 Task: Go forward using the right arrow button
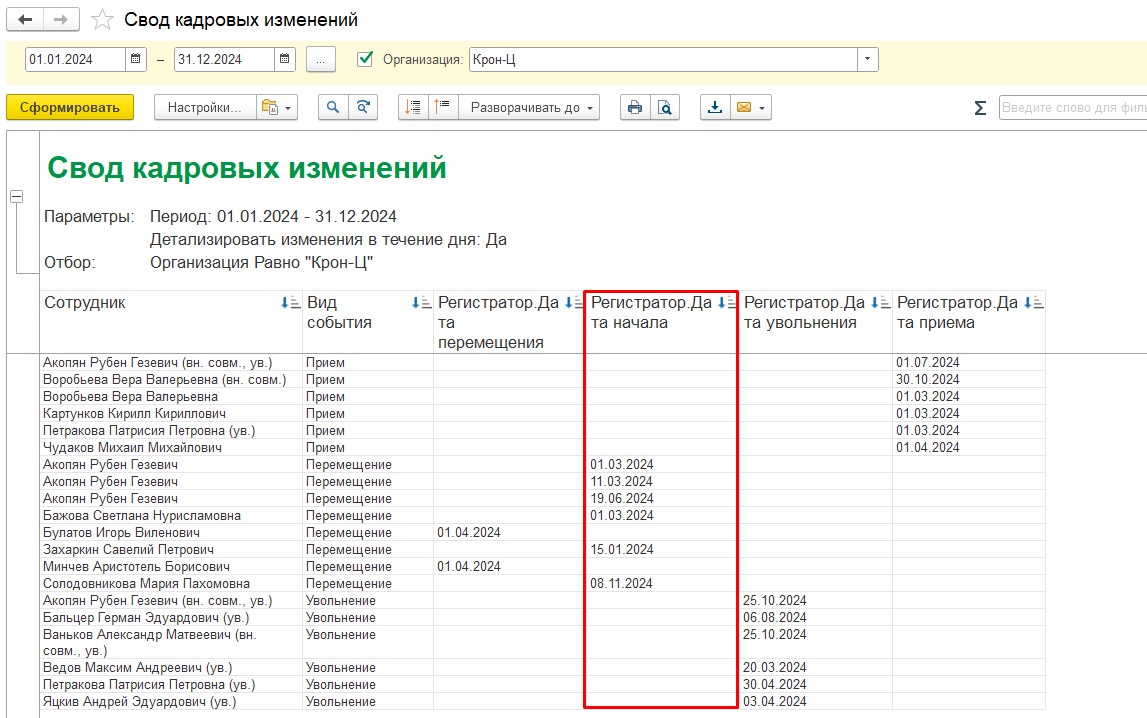[61, 20]
